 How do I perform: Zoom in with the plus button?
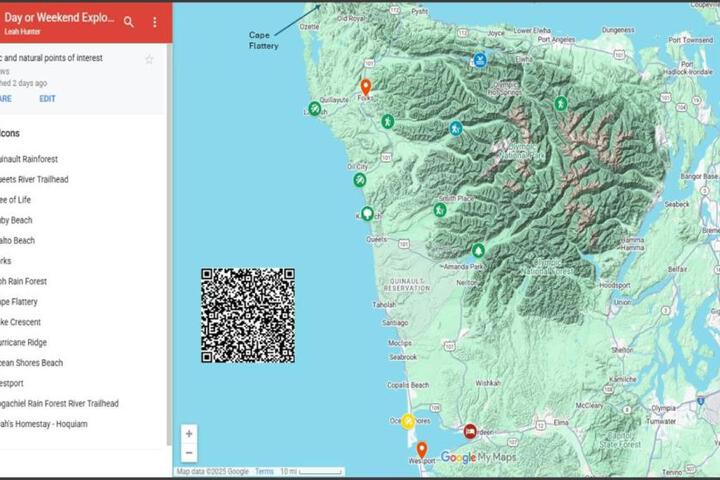(189, 434)
